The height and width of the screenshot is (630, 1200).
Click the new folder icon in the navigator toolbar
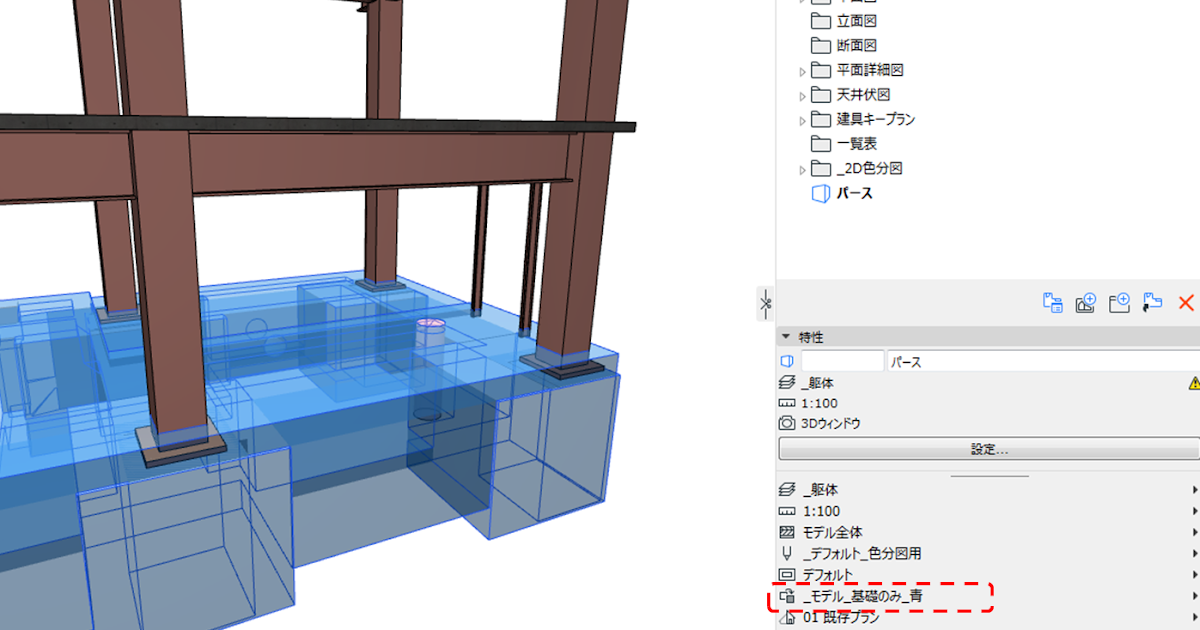(1117, 302)
